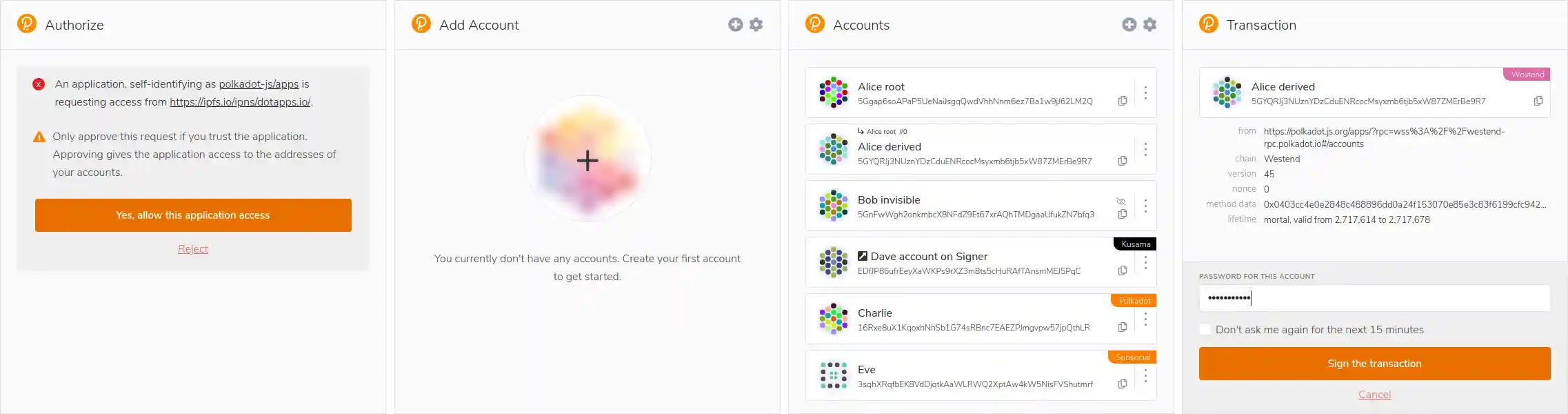This screenshot has height=414, width=1568.
Task: Open the options menu for Charlie
Action: click(x=1145, y=319)
